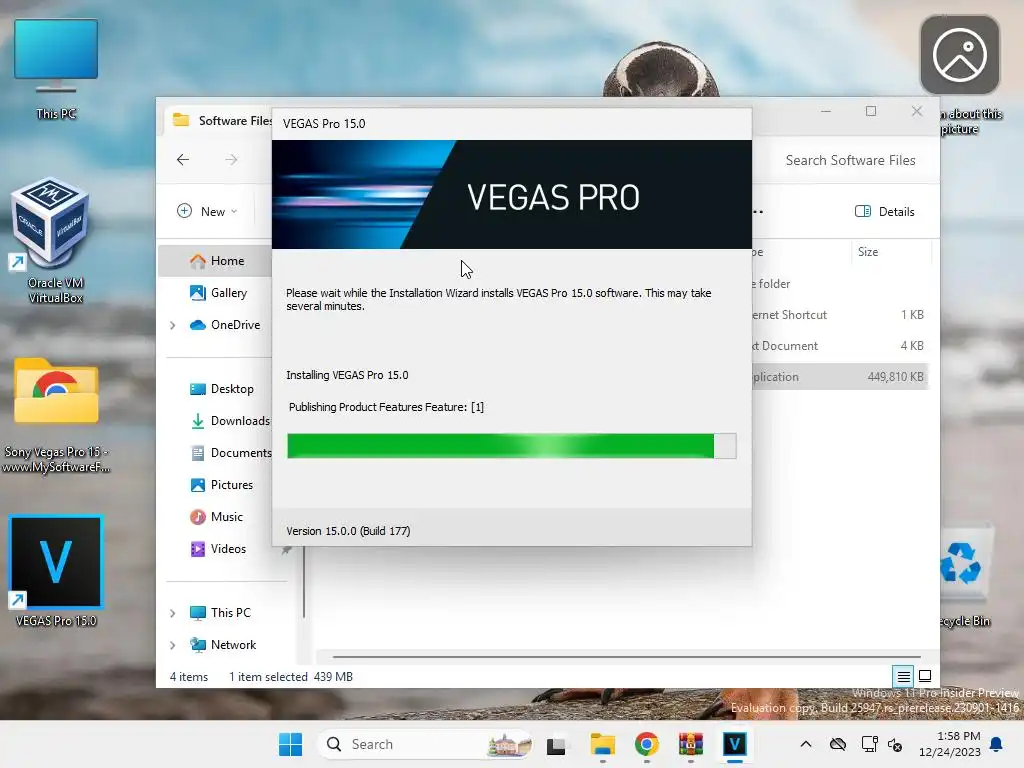
Task: Select Network in Explorer sidebar
Action: [x=223, y=645]
